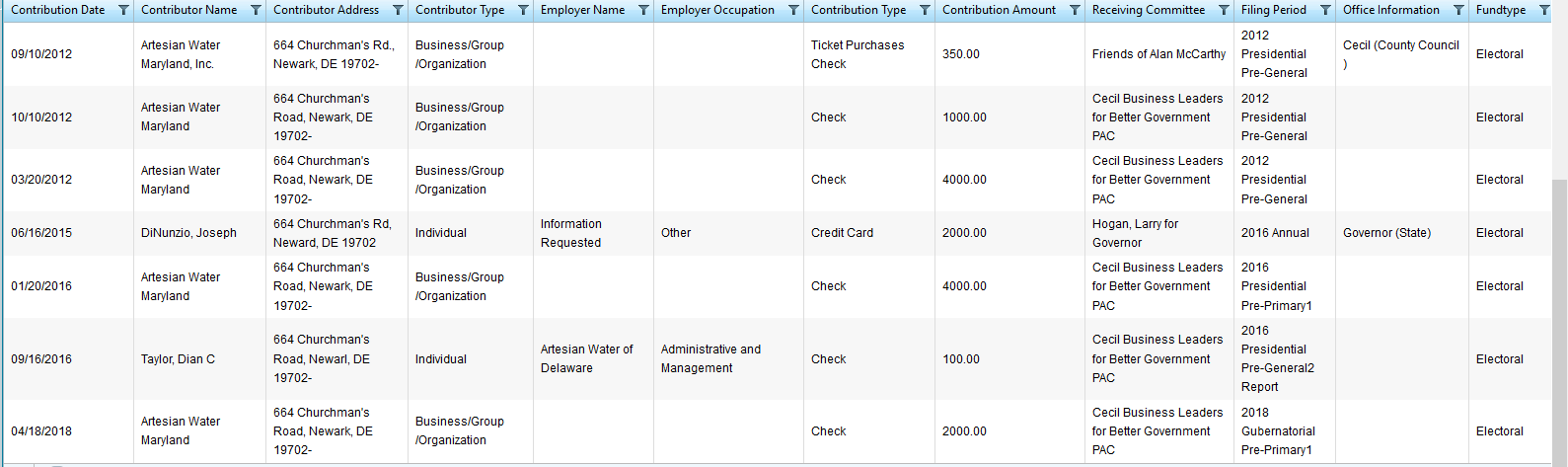The height and width of the screenshot is (467, 1568).
Task: Open filter for Receiving Committee column
Action: 1224,11
